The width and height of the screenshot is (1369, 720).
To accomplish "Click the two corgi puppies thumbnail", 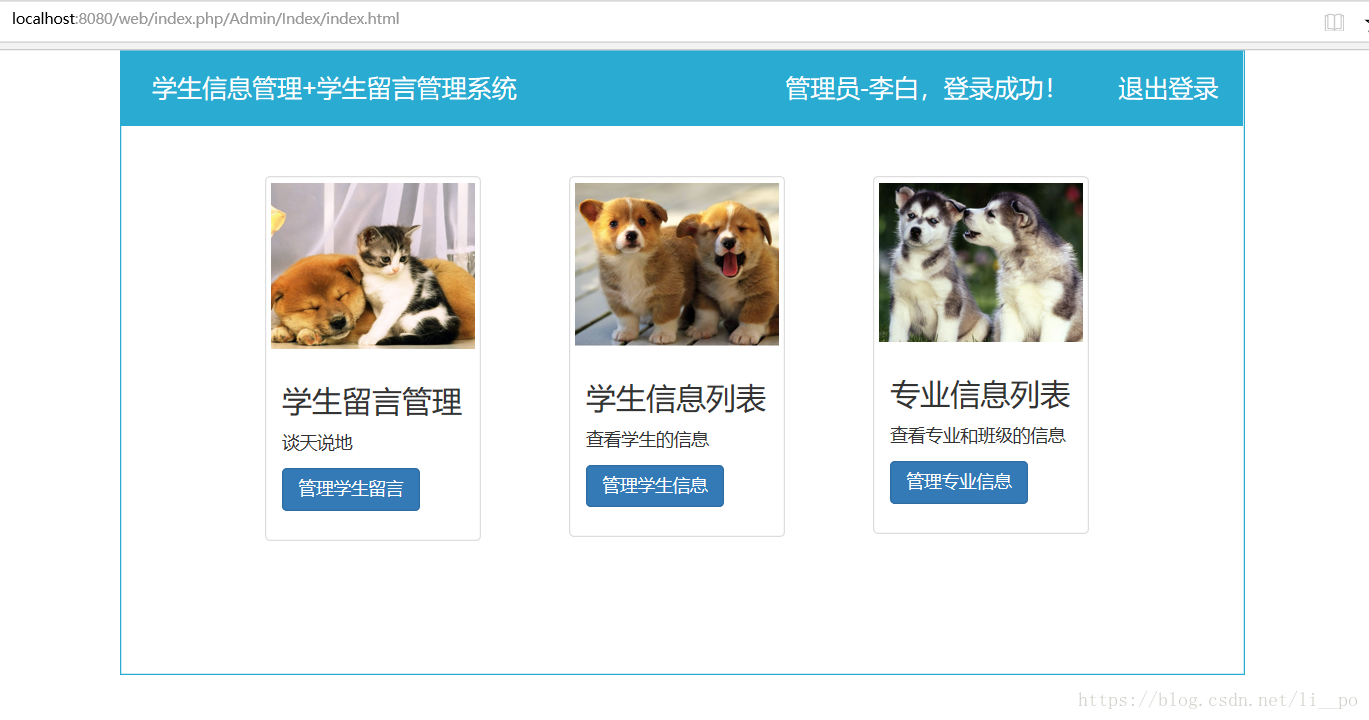I will pyautogui.click(x=677, y=264).
